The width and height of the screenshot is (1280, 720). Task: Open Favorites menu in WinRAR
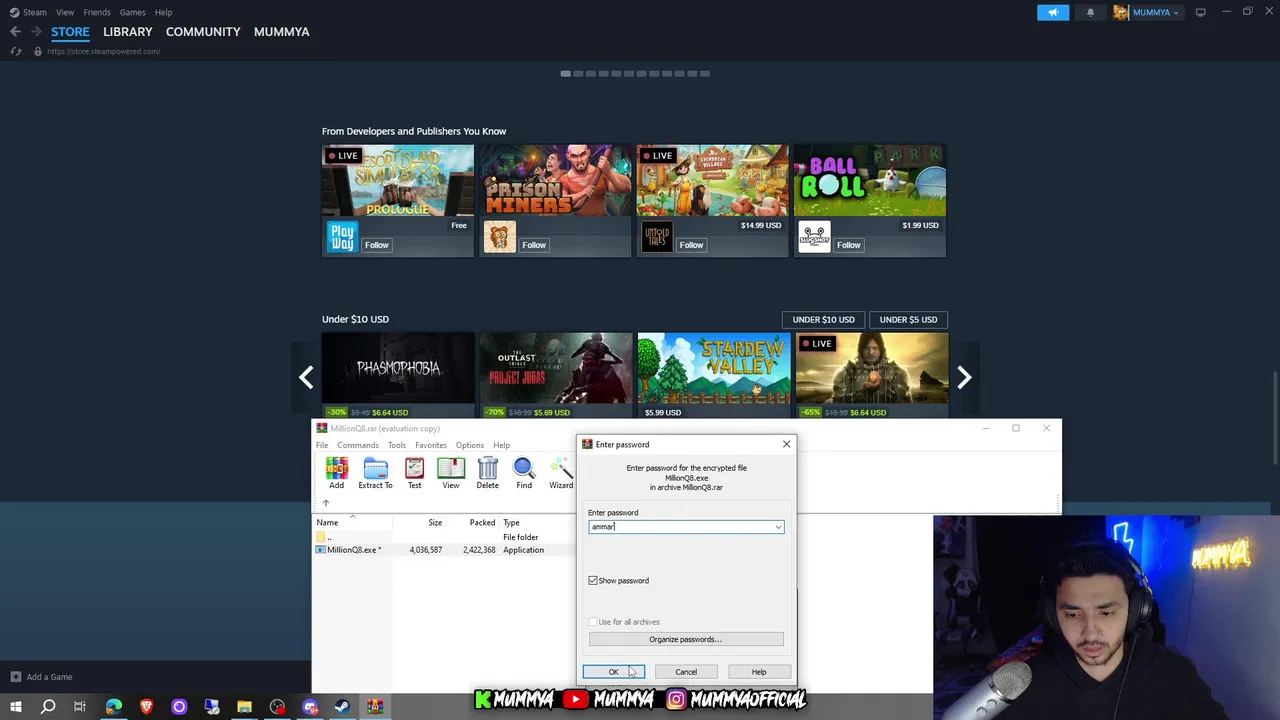pos(431,445)
